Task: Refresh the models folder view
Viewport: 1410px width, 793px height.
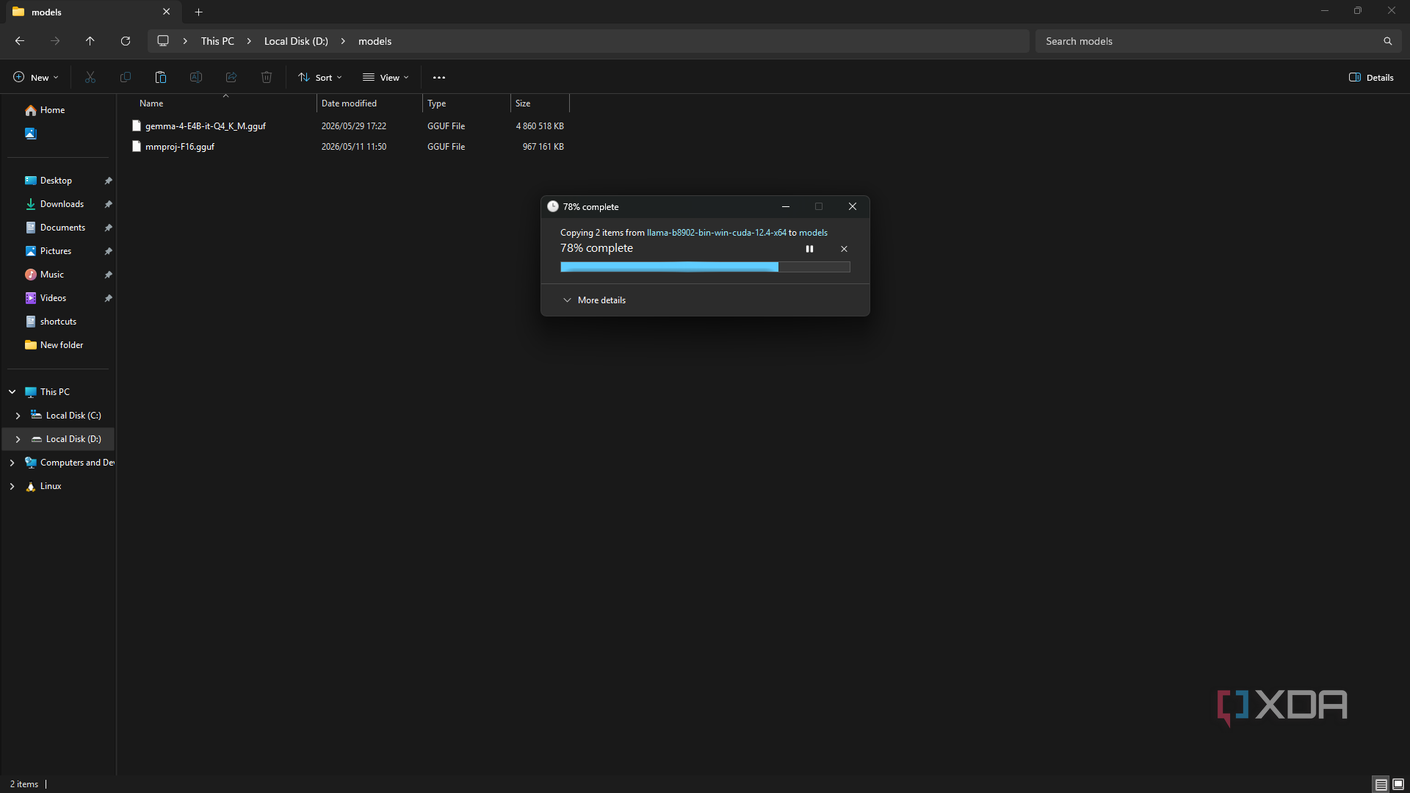Action: 125,41
